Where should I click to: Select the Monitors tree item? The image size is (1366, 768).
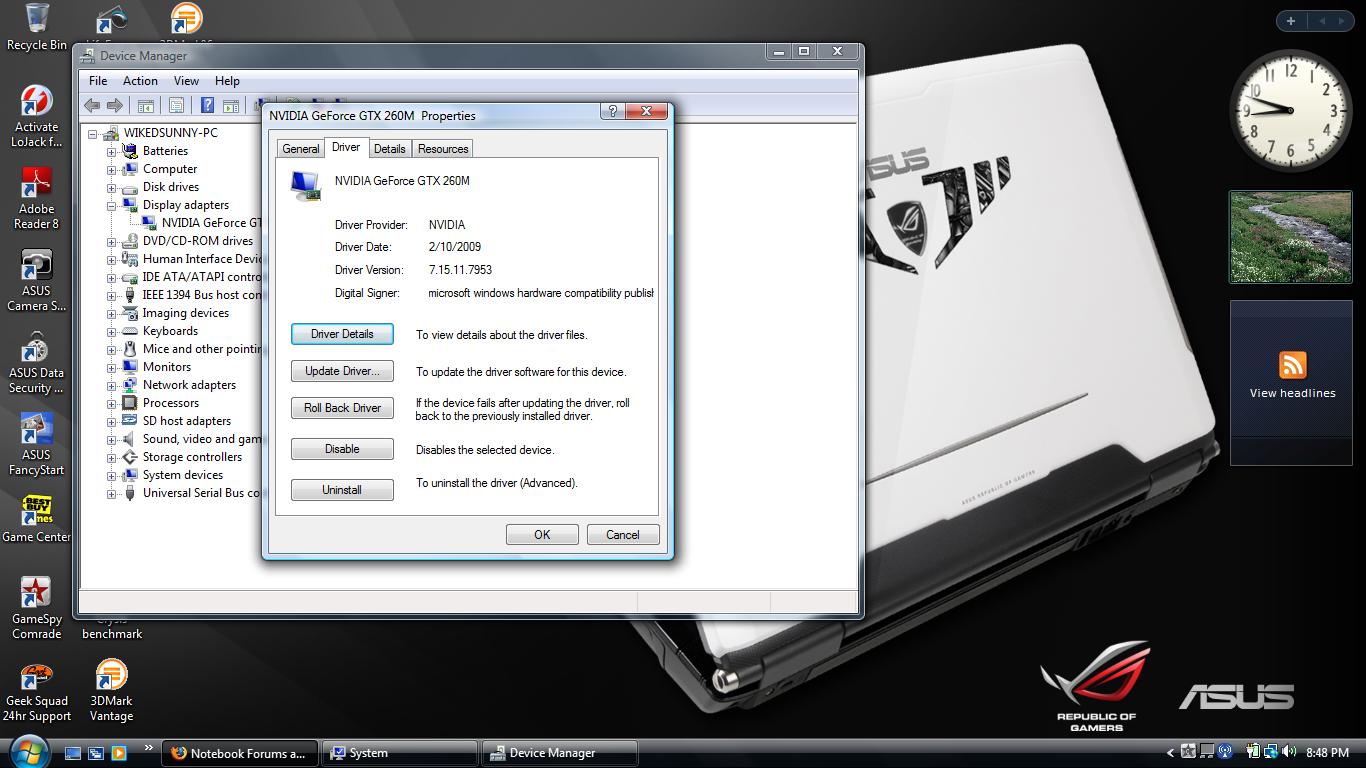pos(167,367)
